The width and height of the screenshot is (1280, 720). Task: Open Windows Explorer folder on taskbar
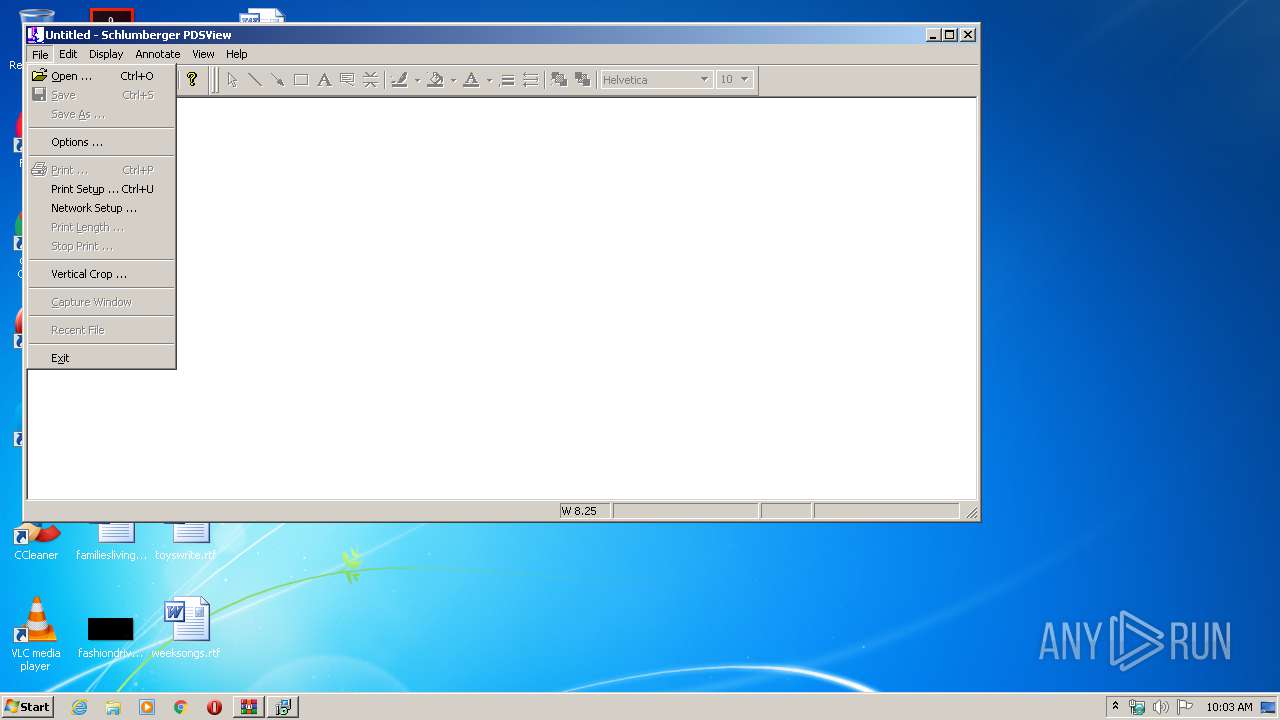pyautogui.click(x=113, y=707)
